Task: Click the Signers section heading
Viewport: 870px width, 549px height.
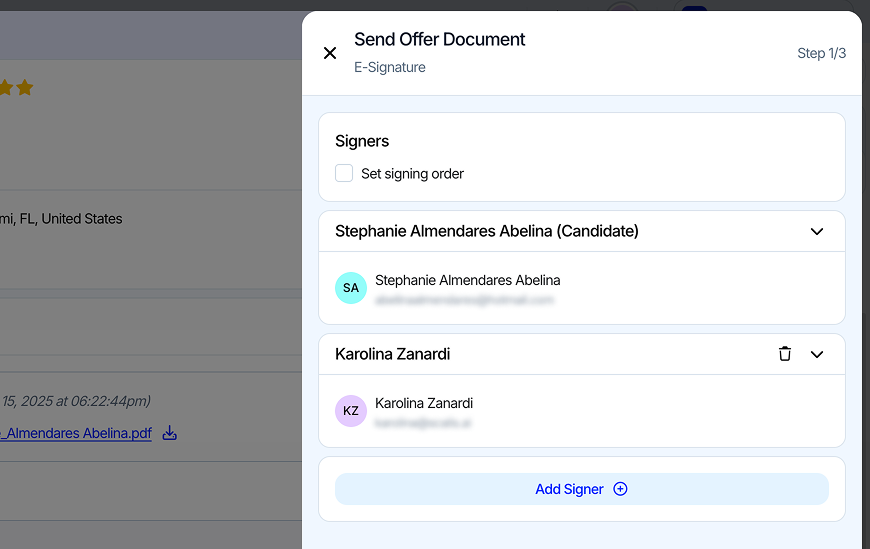Action: tap(362, 141)
